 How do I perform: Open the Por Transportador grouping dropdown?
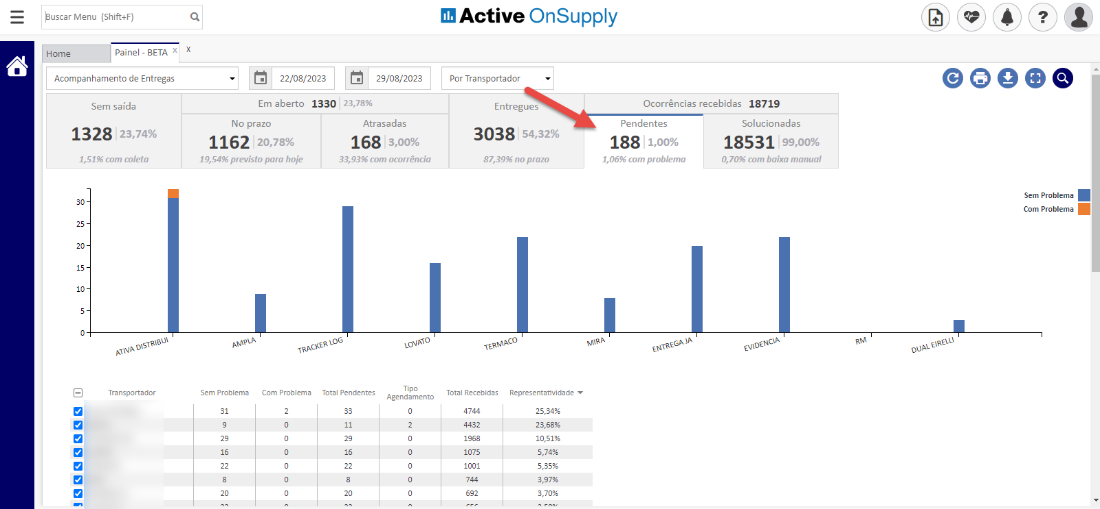pos(497,79)
